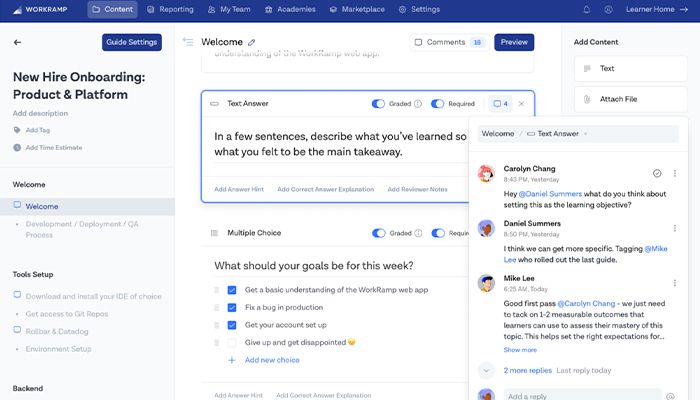
Task: Click the Guide Settings button
Action: pos(132,42)
